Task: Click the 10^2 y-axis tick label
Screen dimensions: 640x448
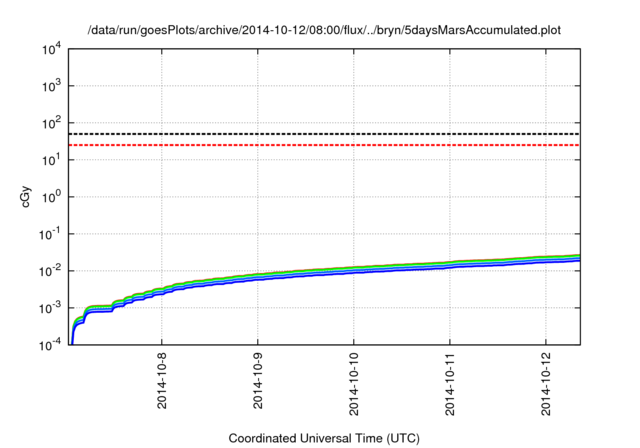Action: (51, 123)
